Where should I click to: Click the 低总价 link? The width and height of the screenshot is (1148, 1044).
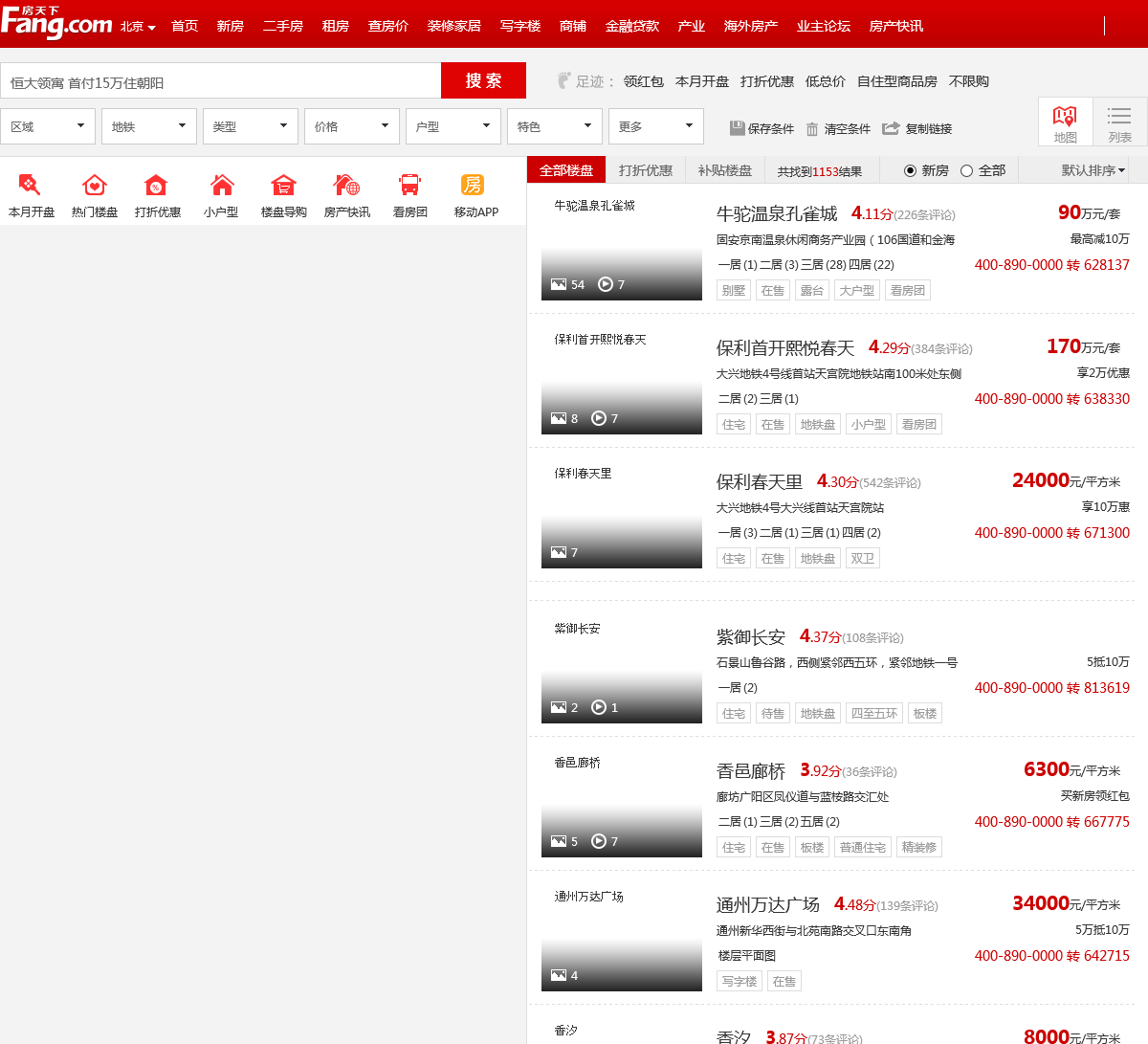826,81
